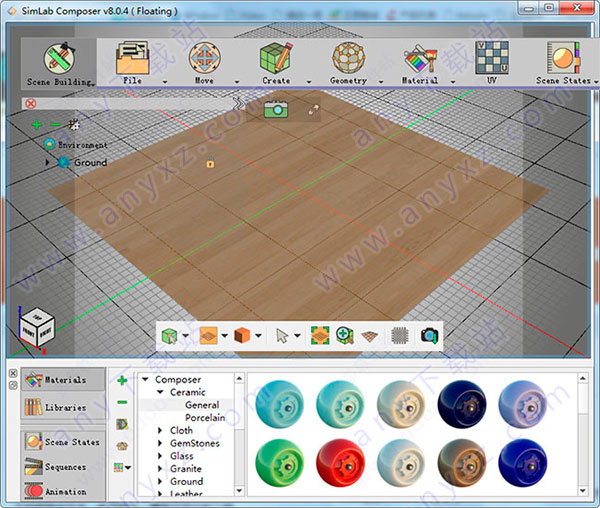Collapse the Ceramic category
Viewport: 600px width, 508px height.
point(161,392)
